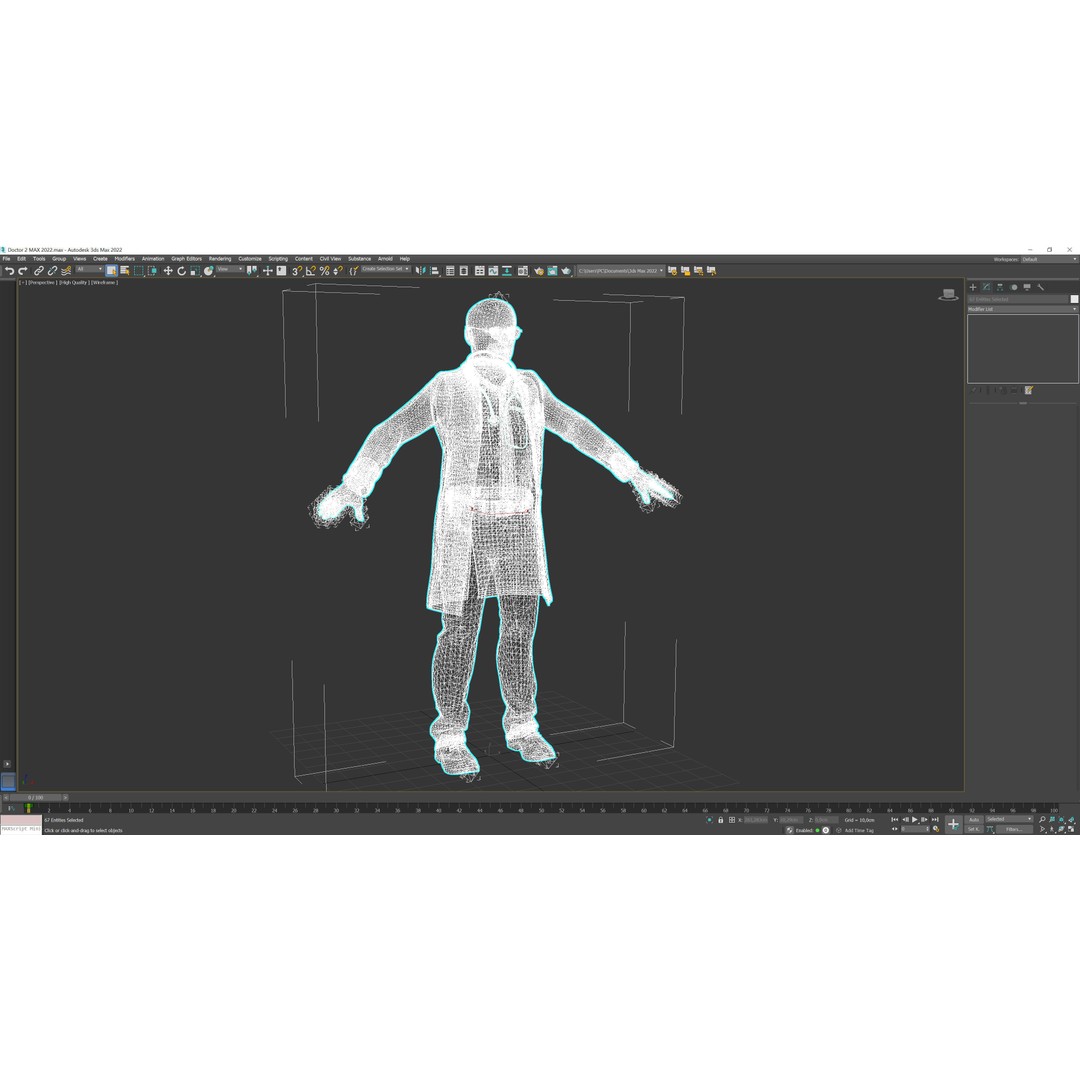This screenshot has height=1080, width=1080.
Task: Activate the Select and Scale tool
Action: [x=195, y=271]
